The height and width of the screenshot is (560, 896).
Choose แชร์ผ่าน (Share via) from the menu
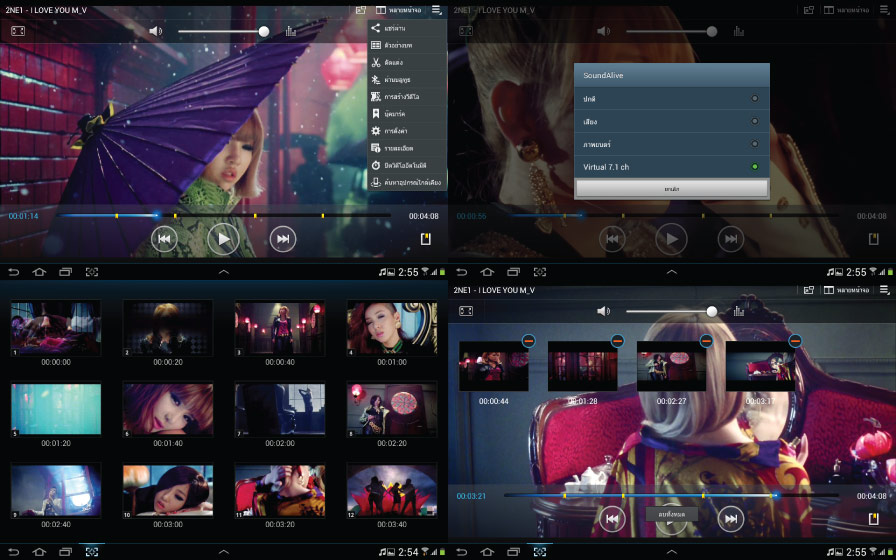coord(407,28)
